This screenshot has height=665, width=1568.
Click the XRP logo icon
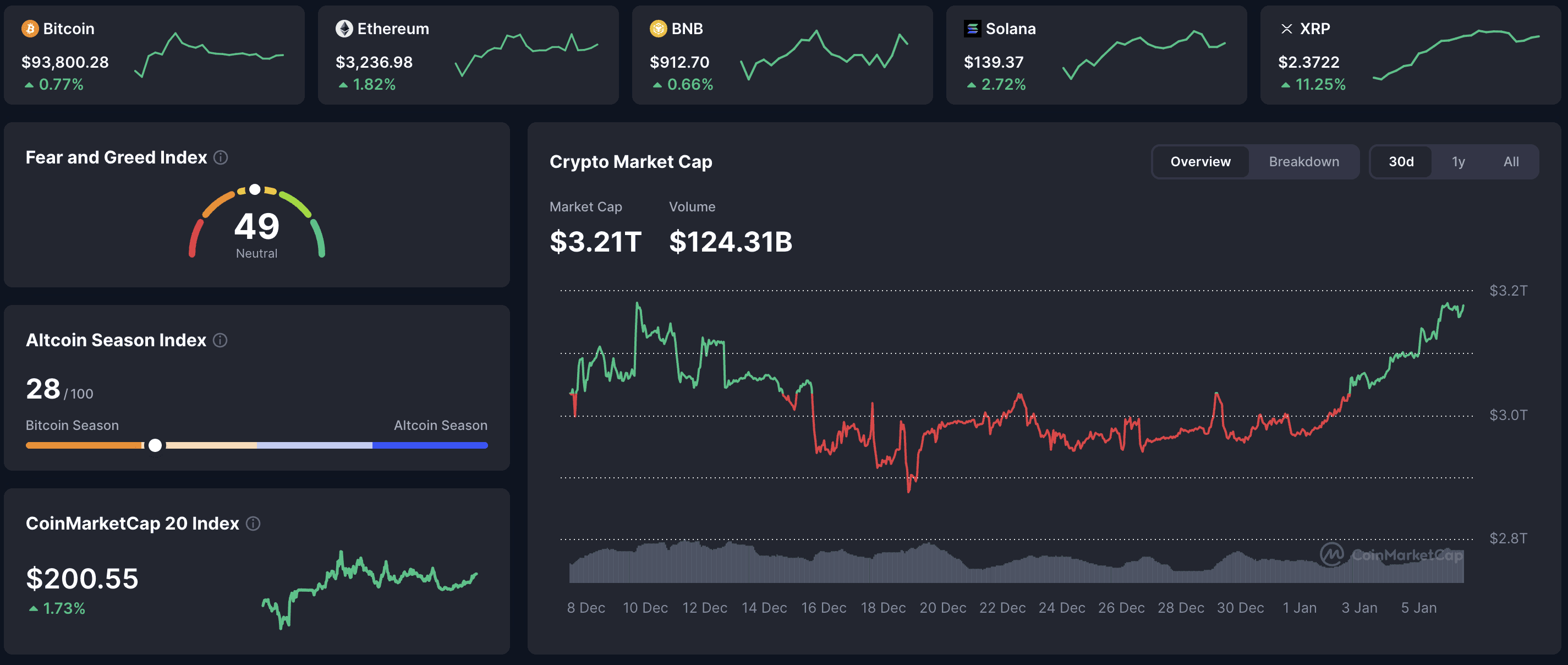1287,28
